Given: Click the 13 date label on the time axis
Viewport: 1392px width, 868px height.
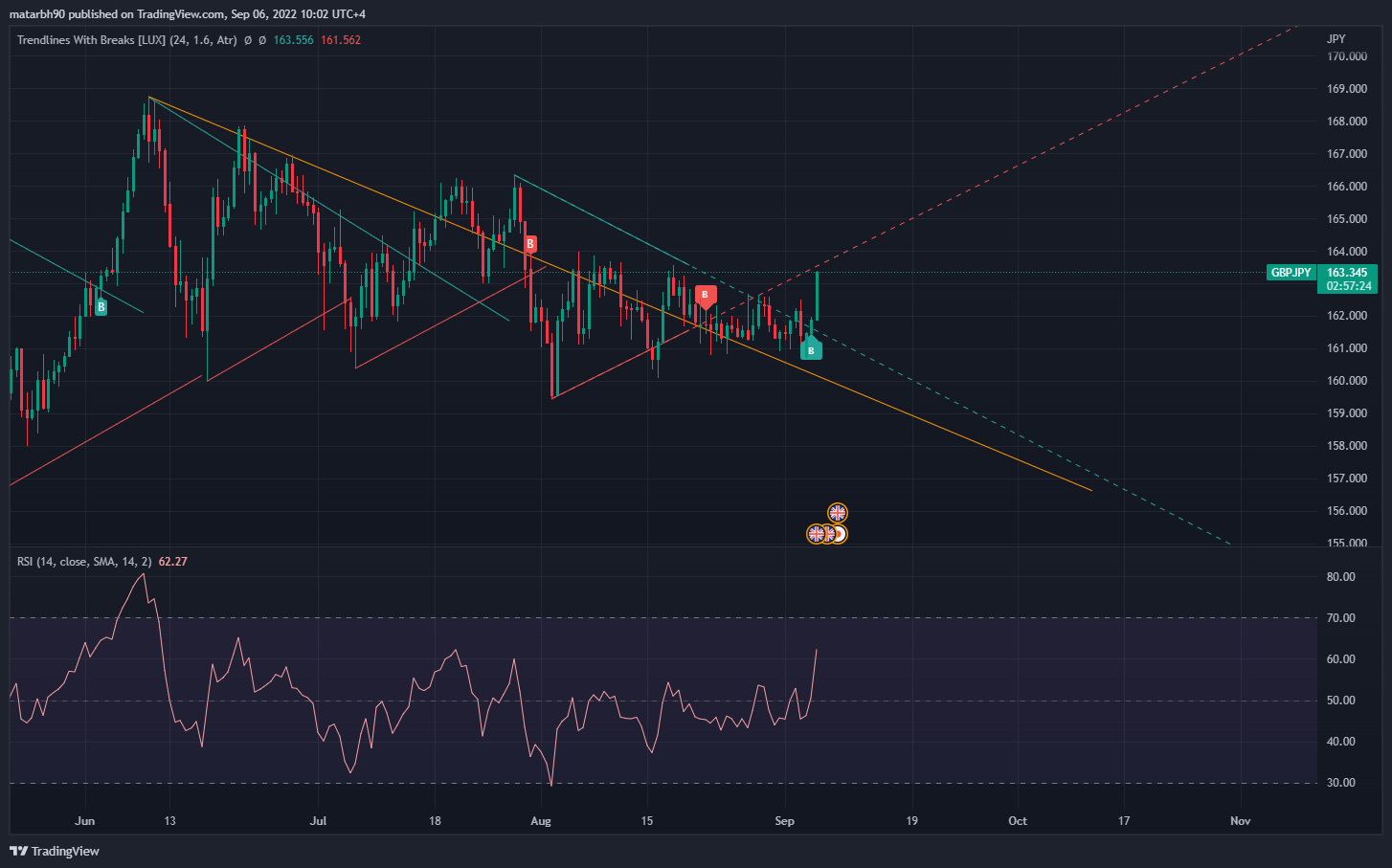Looking at the screenshot, I should tap(169, 821).
